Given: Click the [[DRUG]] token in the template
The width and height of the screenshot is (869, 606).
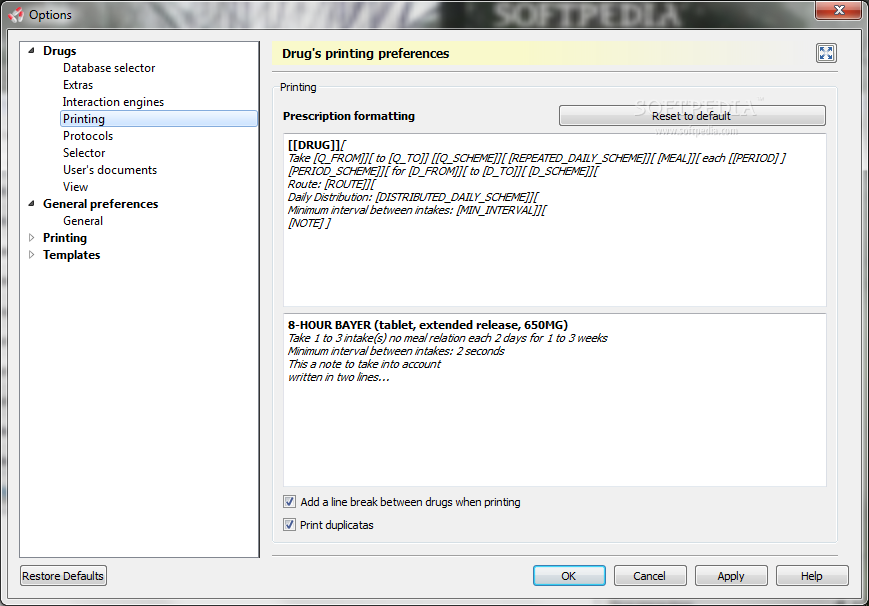Looking at the screenshot, I should pos(314,145).
